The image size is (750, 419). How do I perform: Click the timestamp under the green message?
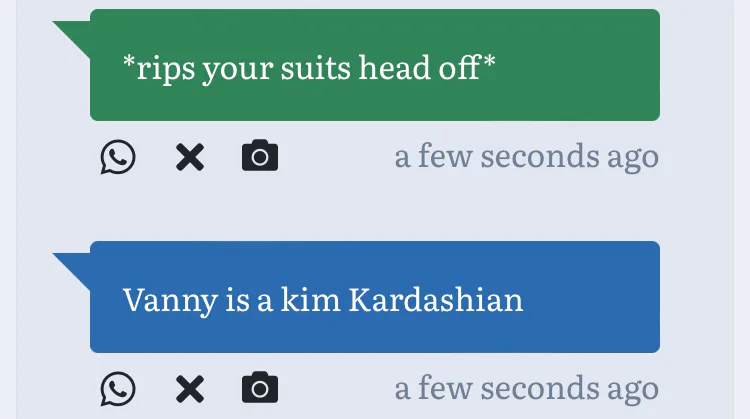coord(526,157)
